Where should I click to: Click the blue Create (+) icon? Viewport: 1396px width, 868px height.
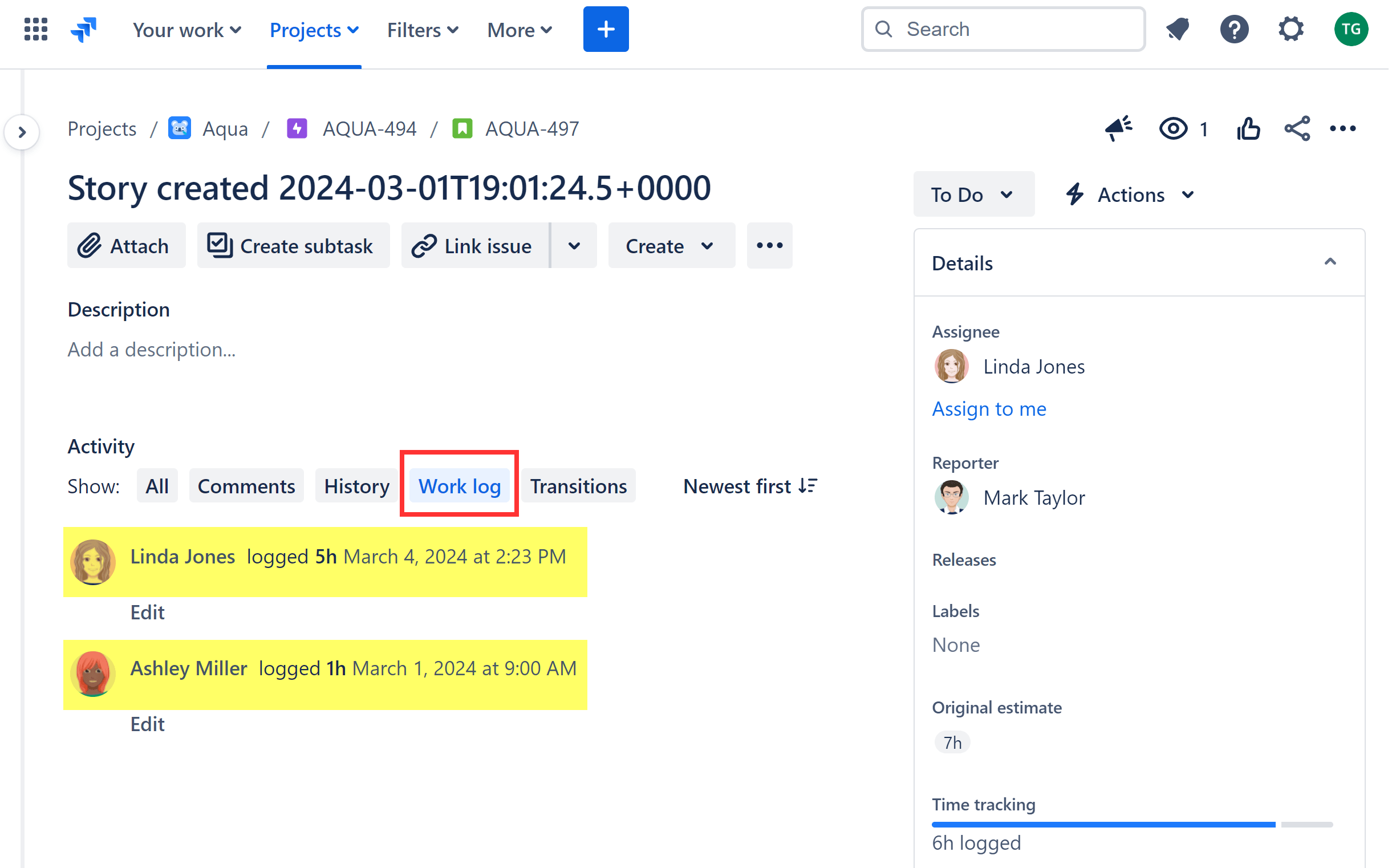[606, 29]
